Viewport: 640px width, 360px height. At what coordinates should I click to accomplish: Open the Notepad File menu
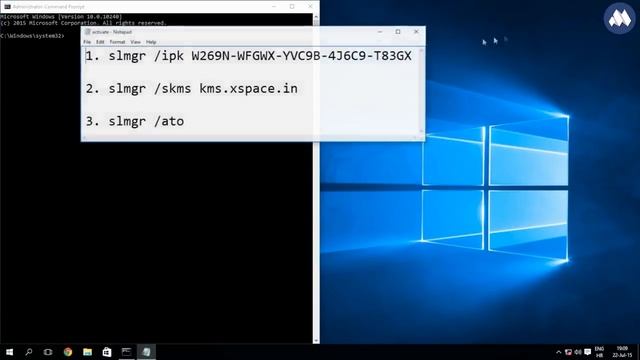pyautogui.click(x=87, y=42)
